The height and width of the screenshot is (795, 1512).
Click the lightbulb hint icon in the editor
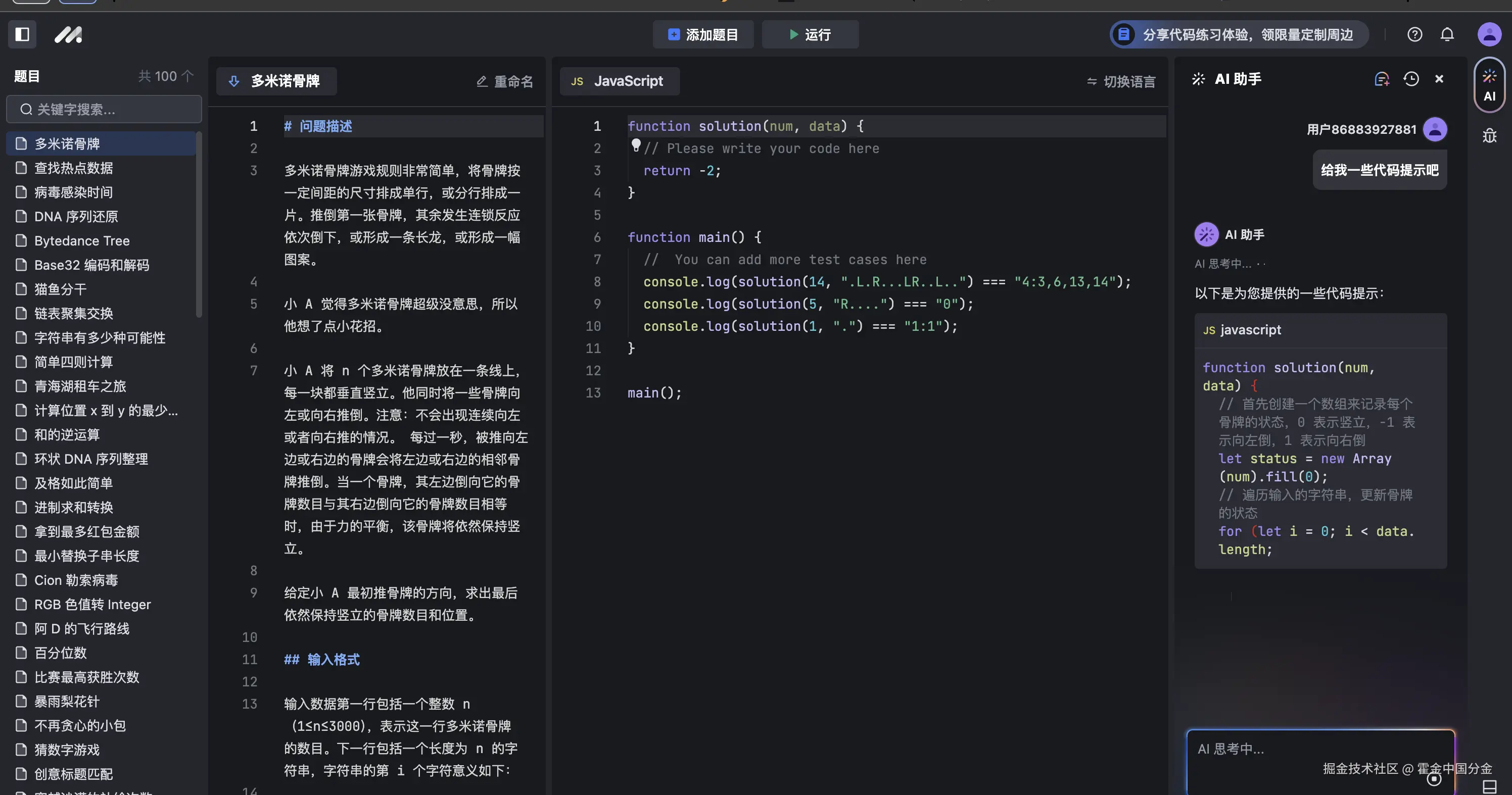[636, 145]
